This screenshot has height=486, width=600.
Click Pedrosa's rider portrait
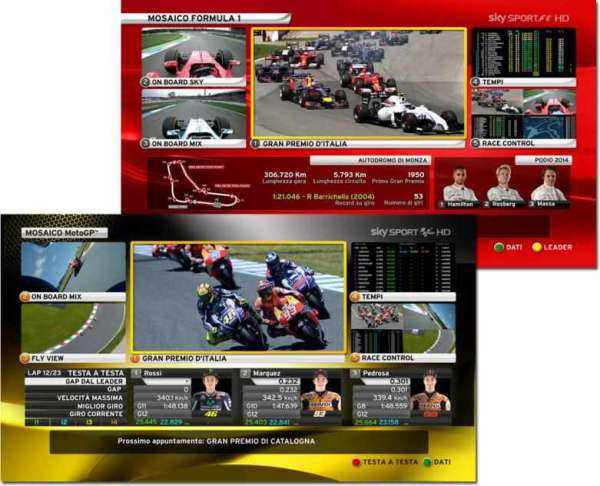pyautogui.click(x=430, y=394)
